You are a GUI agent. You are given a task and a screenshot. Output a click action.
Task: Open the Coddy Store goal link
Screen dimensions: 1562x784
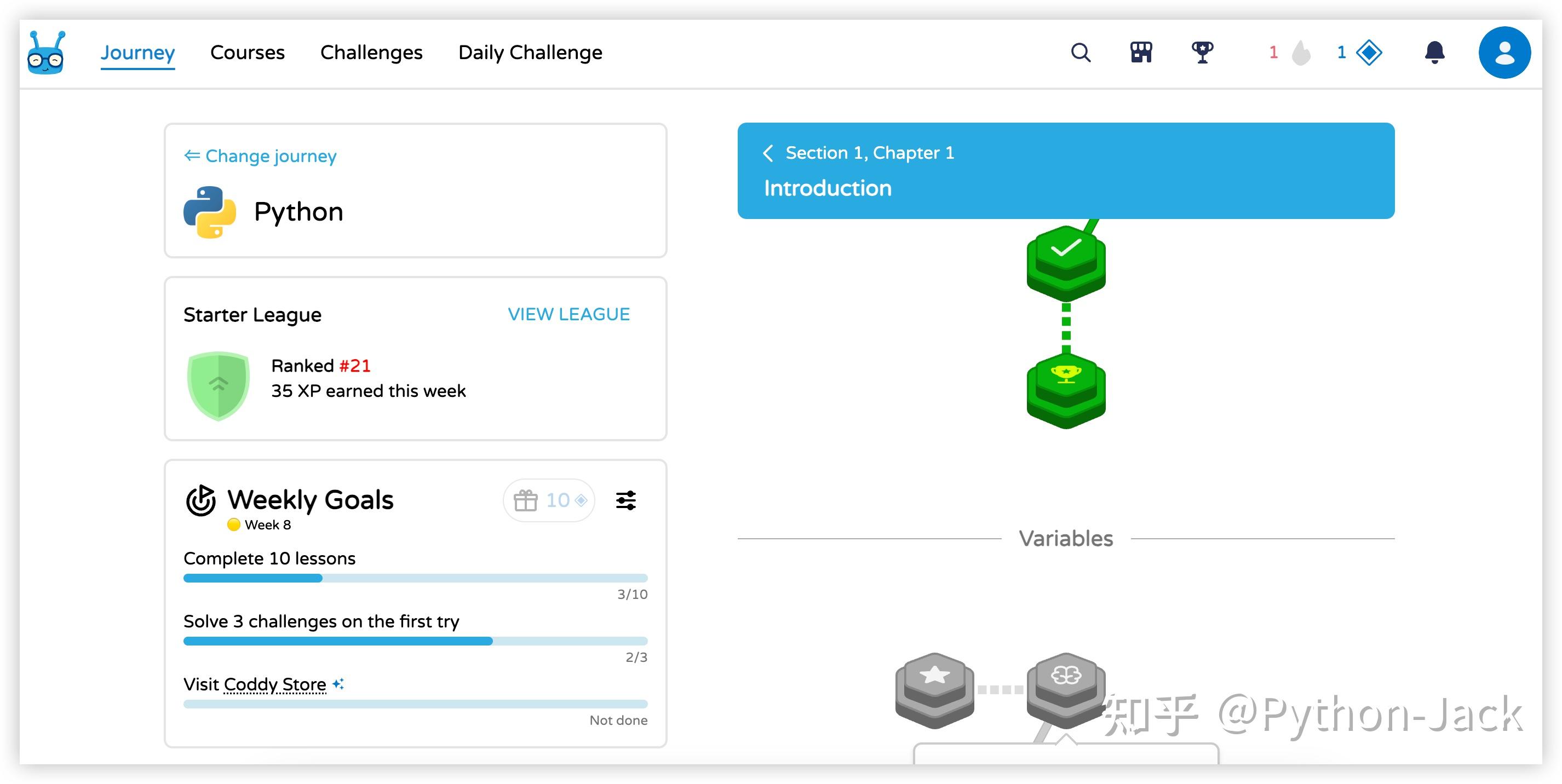click(x=275, y=684)
